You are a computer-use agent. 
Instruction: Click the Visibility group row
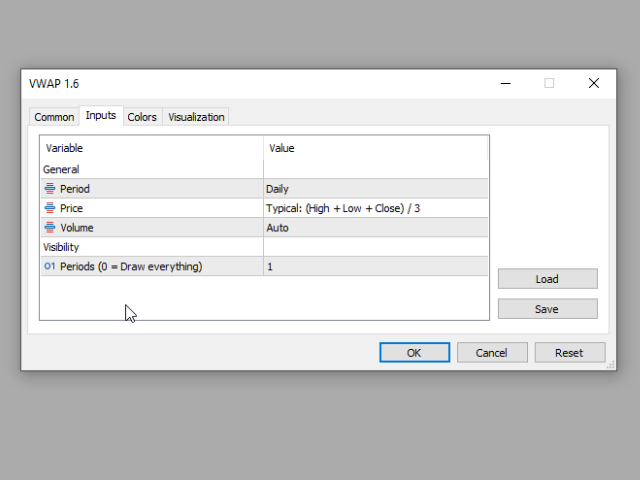point(264,247)
